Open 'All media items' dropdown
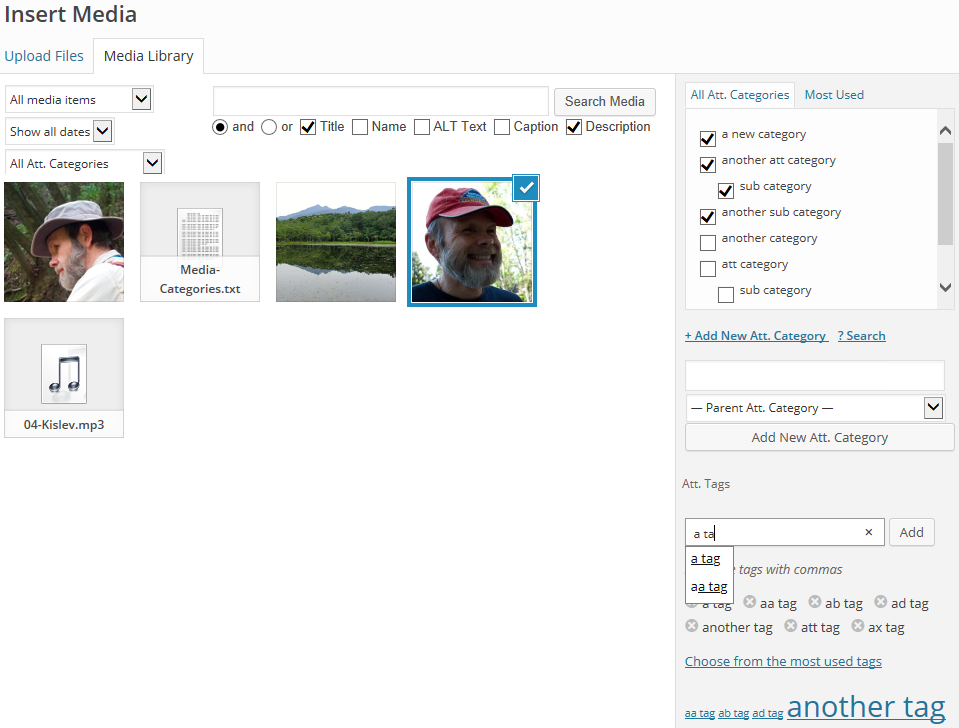This screenshot has width=959, height=728. [x=79, y=99]
